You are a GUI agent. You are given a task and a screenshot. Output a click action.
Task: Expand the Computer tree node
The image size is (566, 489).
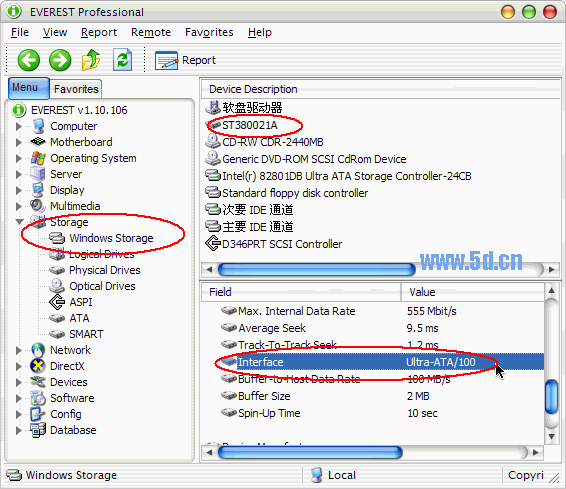point(18,126)
